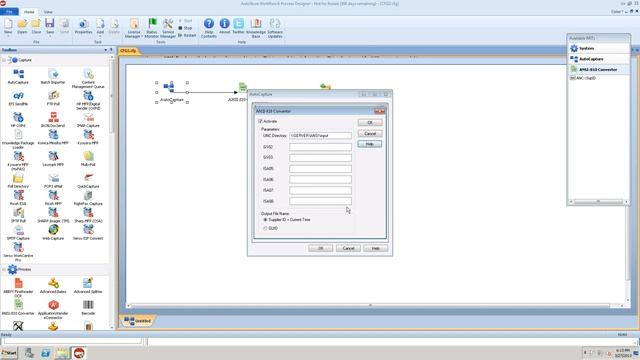Select the Untitled workflow tab at bottom
The height and width of the screenshot is (360, 640).
(138, 321)
